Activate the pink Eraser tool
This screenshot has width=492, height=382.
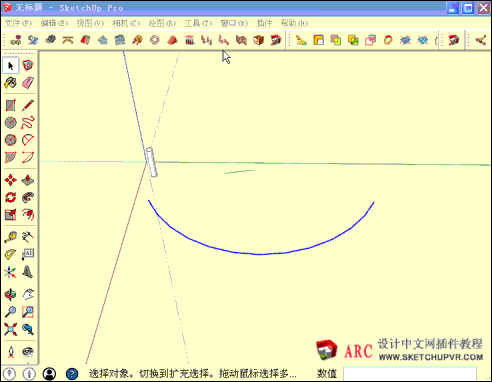[28, 83]
